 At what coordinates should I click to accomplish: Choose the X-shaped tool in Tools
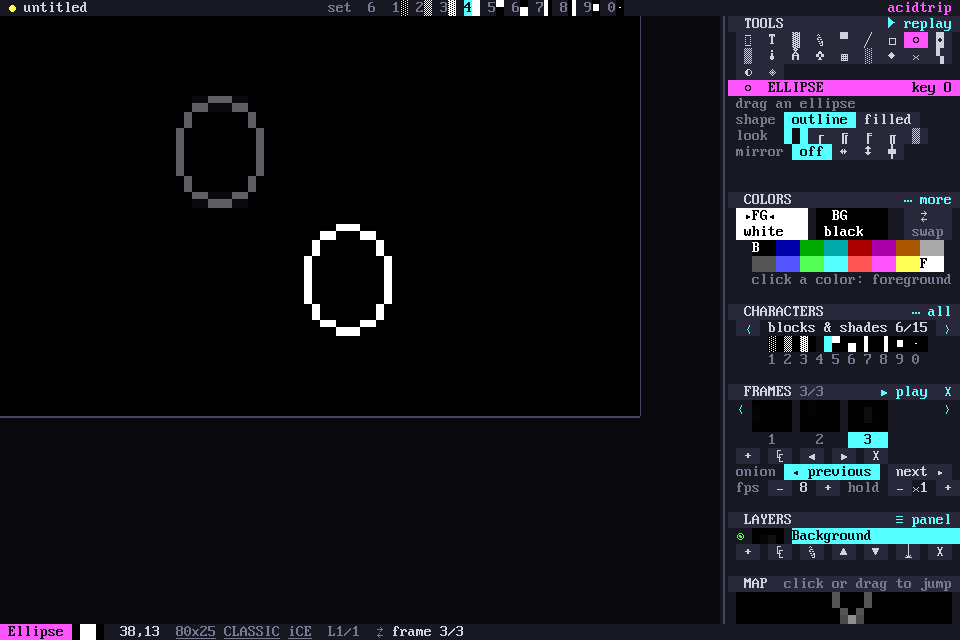(x=916, y=57)
